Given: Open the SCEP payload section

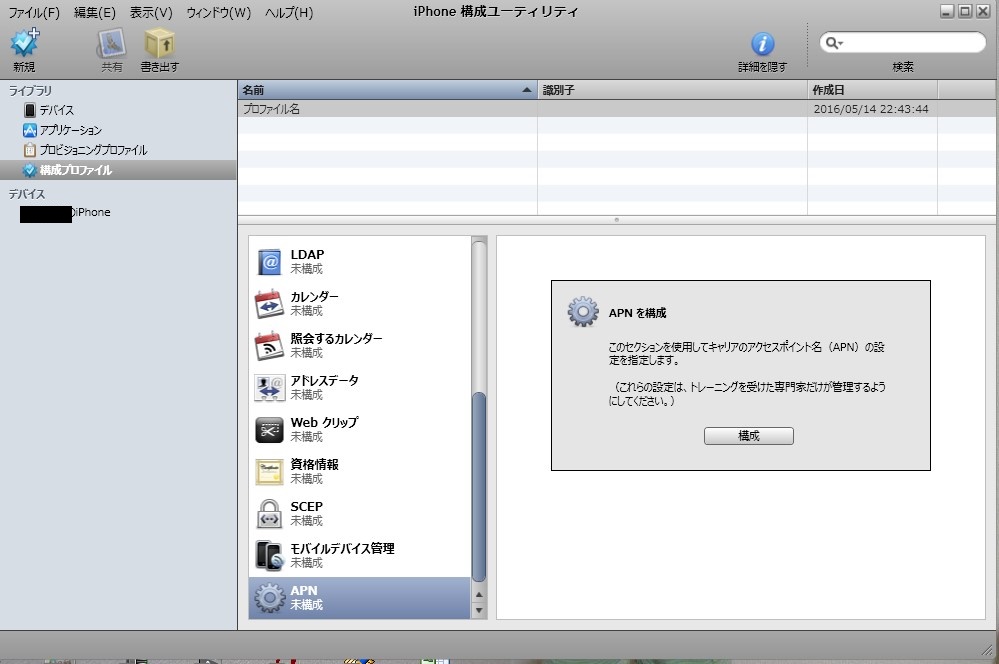Looking at the screenshot, I should pyautogui.click(x=359, y=514).
